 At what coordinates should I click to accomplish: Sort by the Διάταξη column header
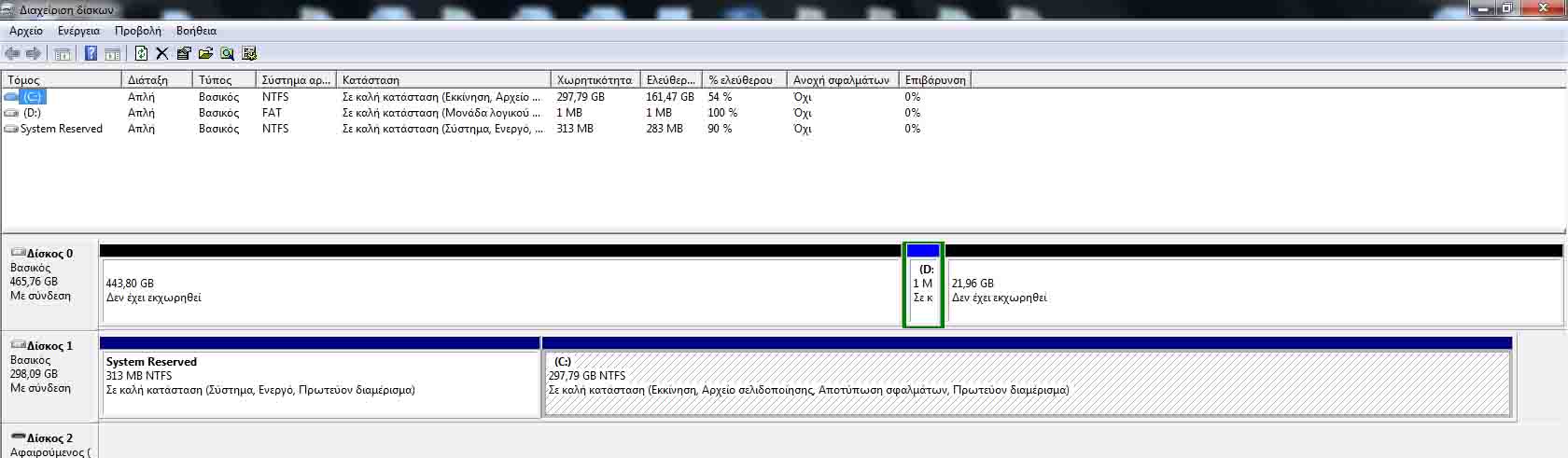pos(157,80)
